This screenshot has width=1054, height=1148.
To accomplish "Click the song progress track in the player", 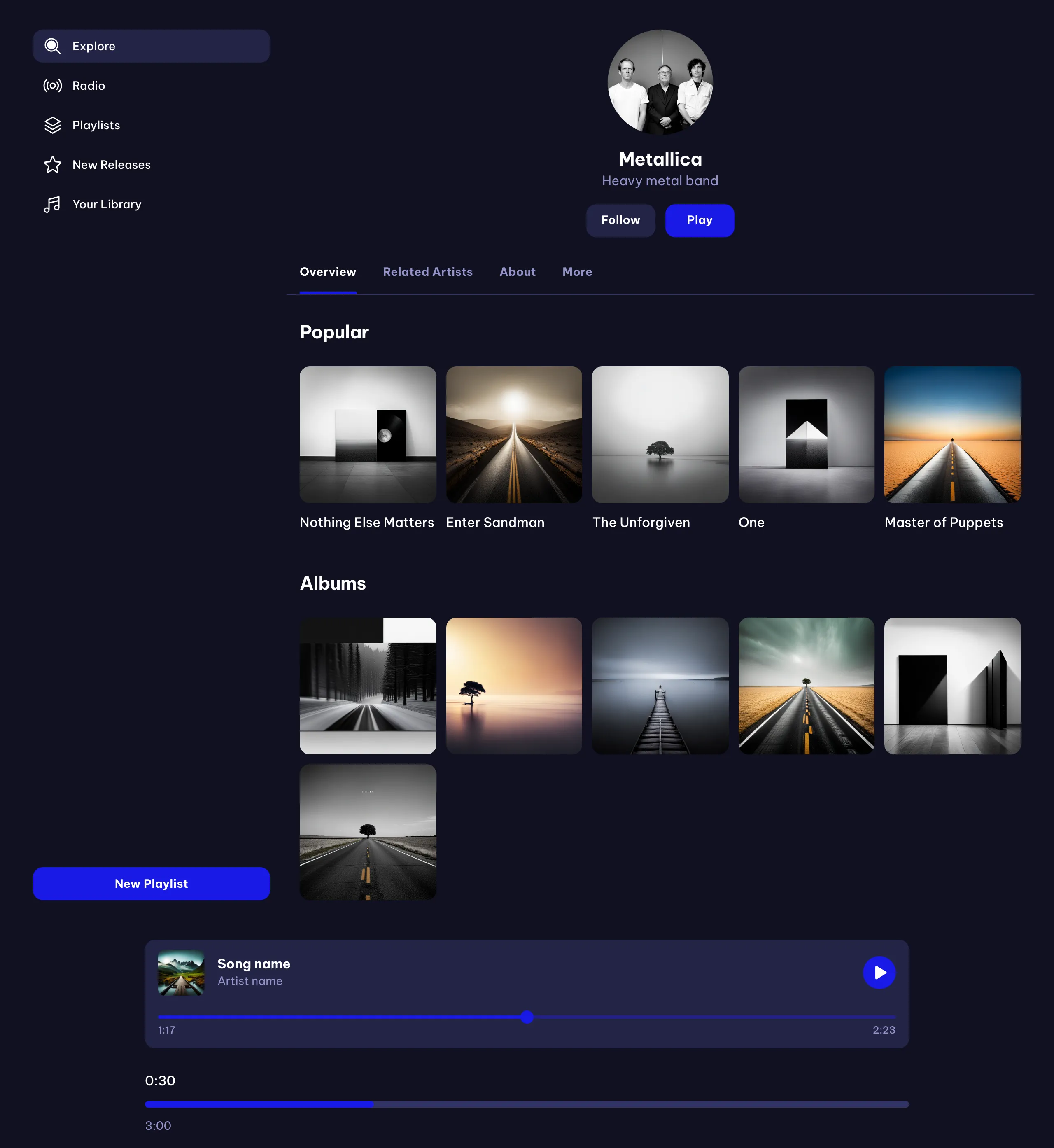I will point(527,1017).
